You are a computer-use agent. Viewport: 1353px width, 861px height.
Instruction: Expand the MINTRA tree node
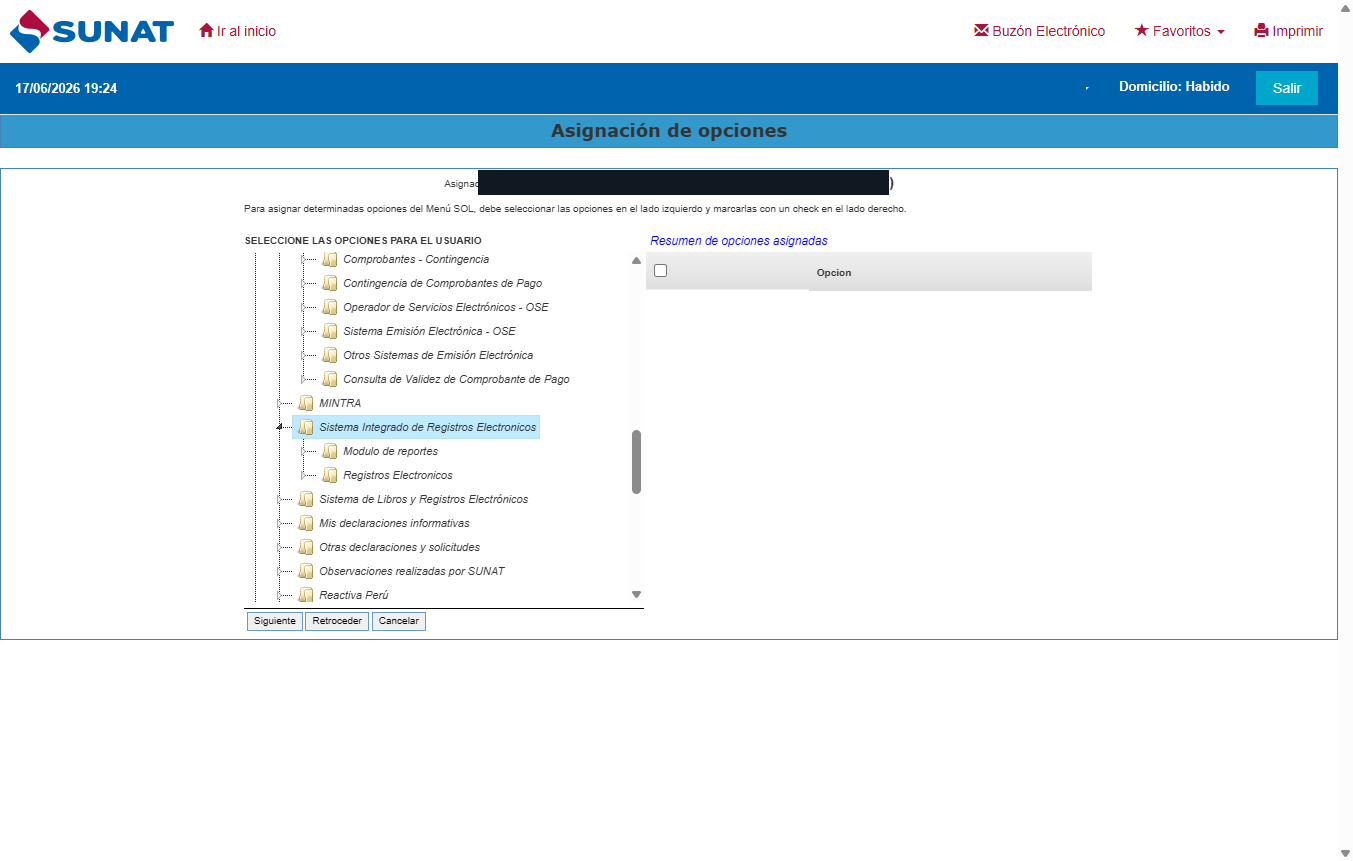(x=279, y=403)
